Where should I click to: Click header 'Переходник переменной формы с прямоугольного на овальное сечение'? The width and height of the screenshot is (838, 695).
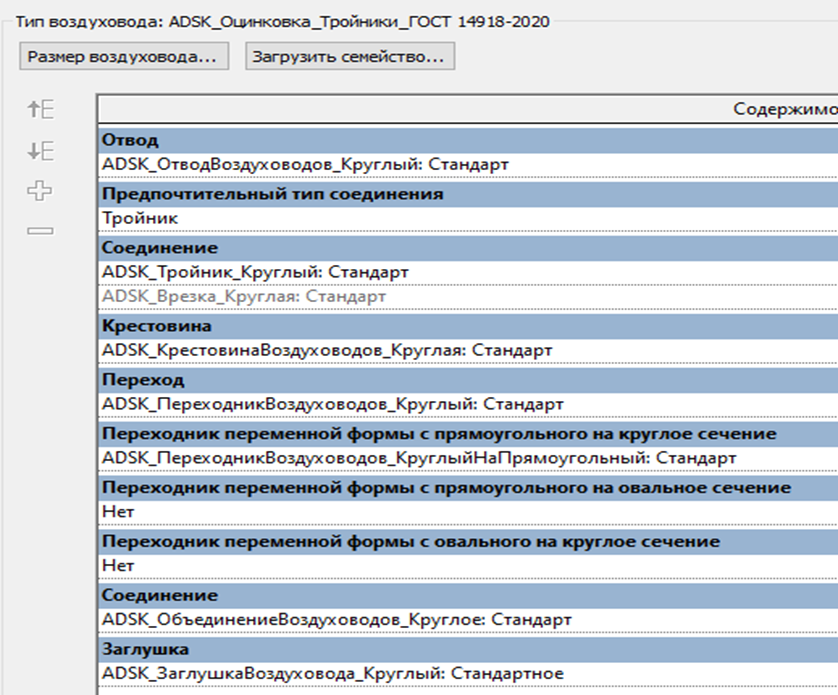click(468, 488)
